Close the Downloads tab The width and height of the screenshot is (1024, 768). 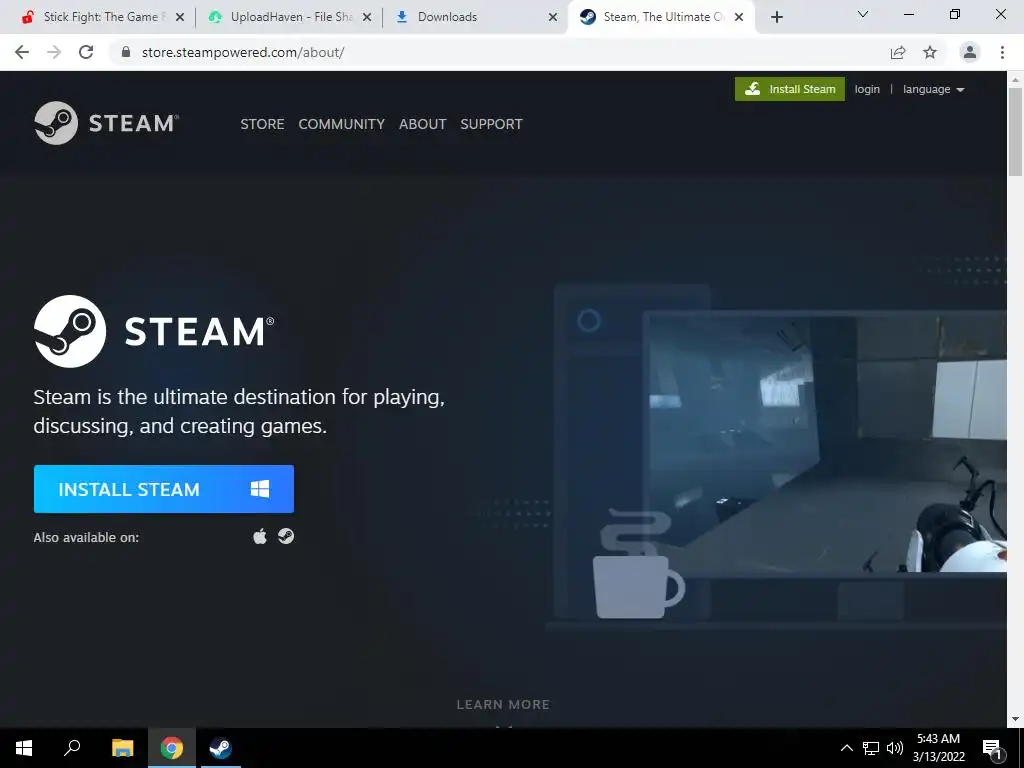point(553,17)
